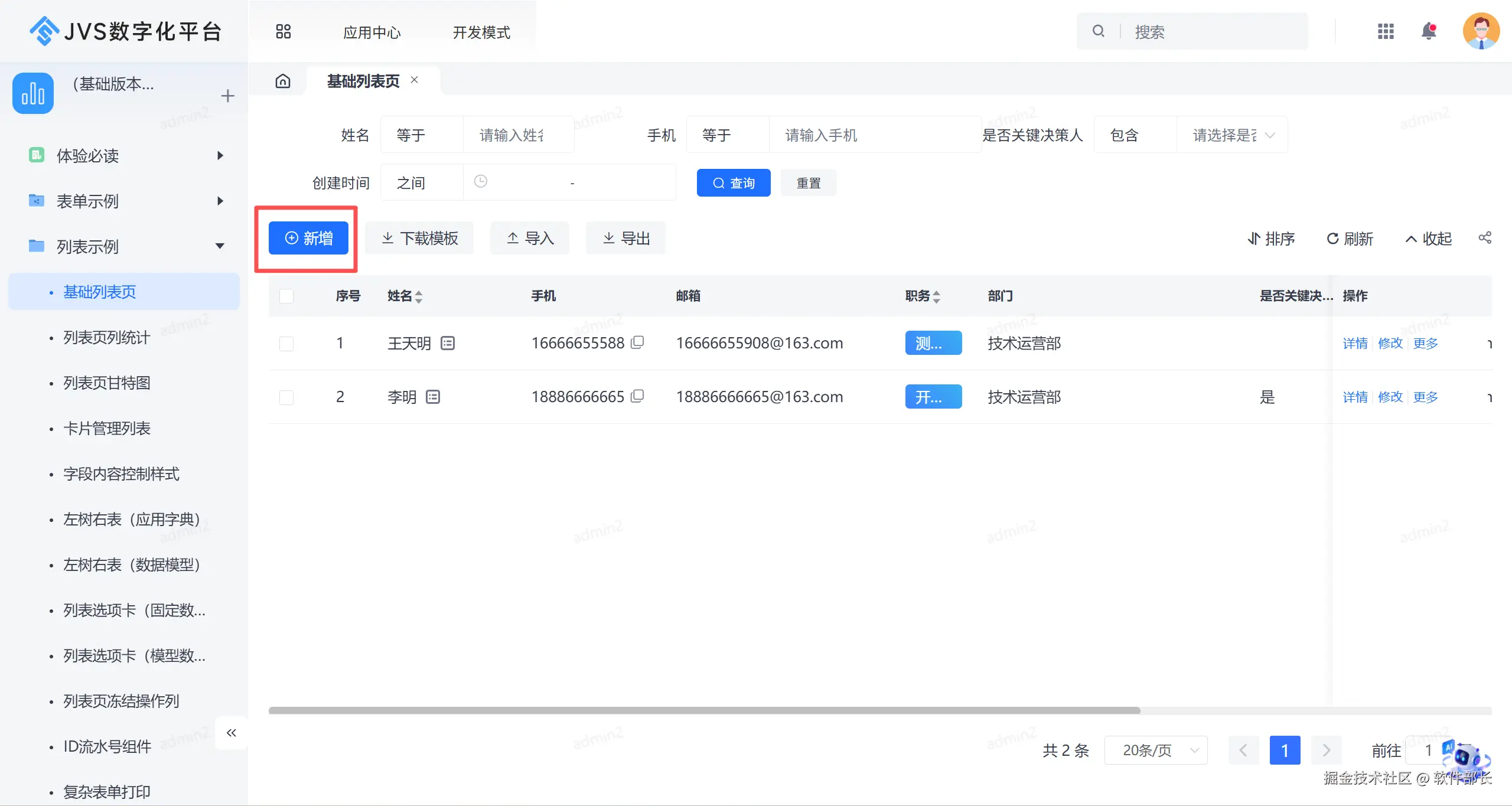Copy phone number 16666655588
The height and width of the screenshot is (806, 1512).
click(x=637, y=342)
